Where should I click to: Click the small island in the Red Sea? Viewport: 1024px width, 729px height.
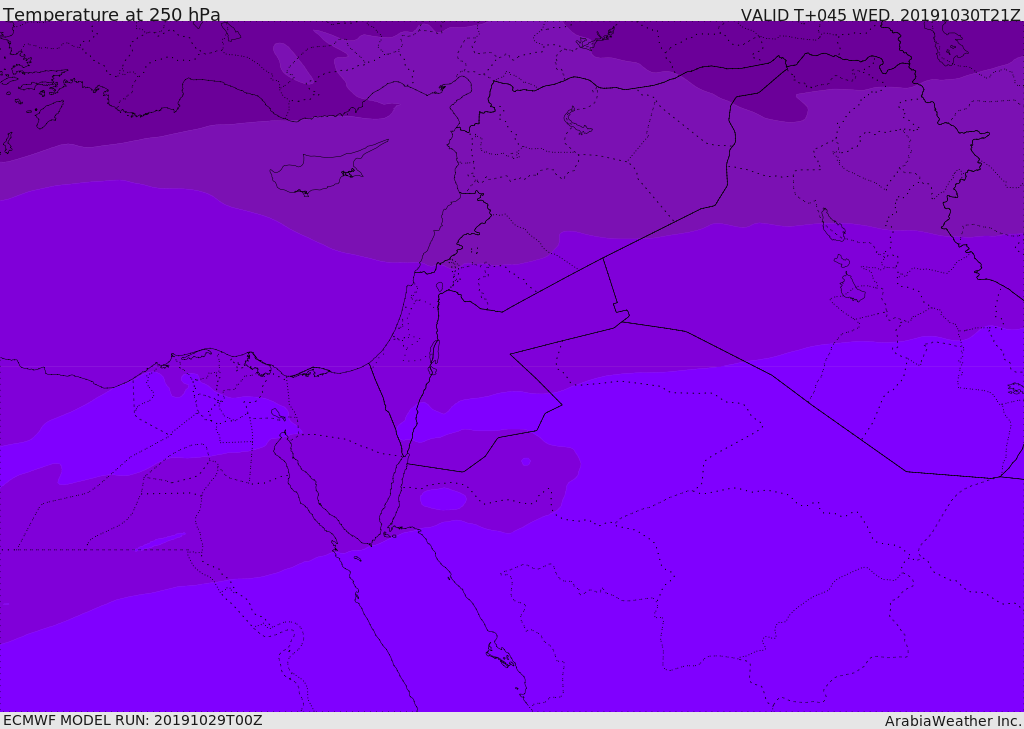click(x=500, y=656)
